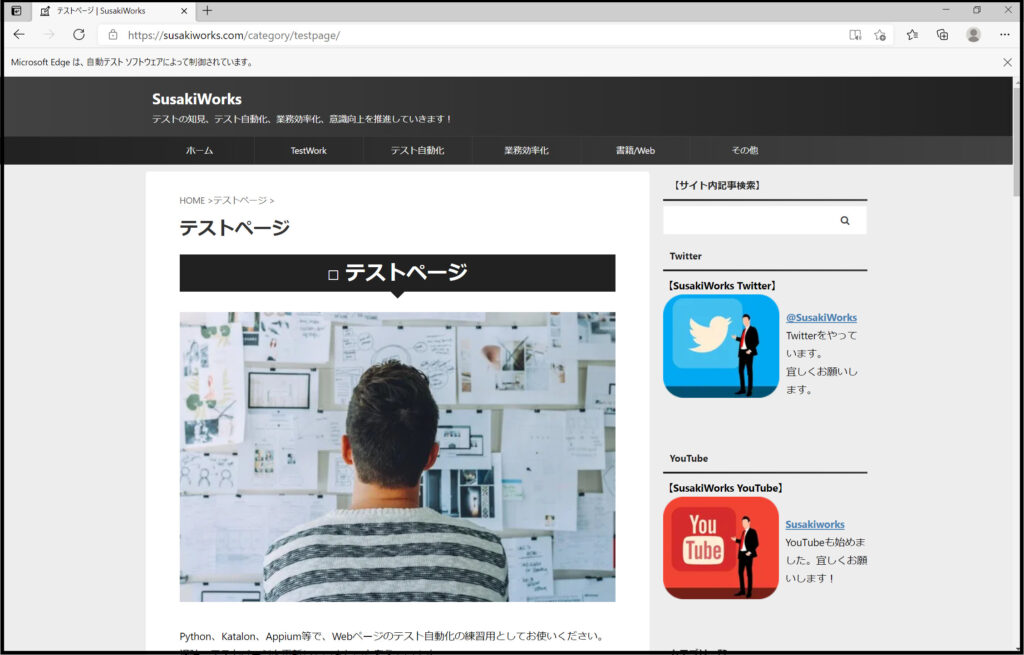The image size is (1024, 655).
Task: Open the ホーム menu item
Action: 199,150
